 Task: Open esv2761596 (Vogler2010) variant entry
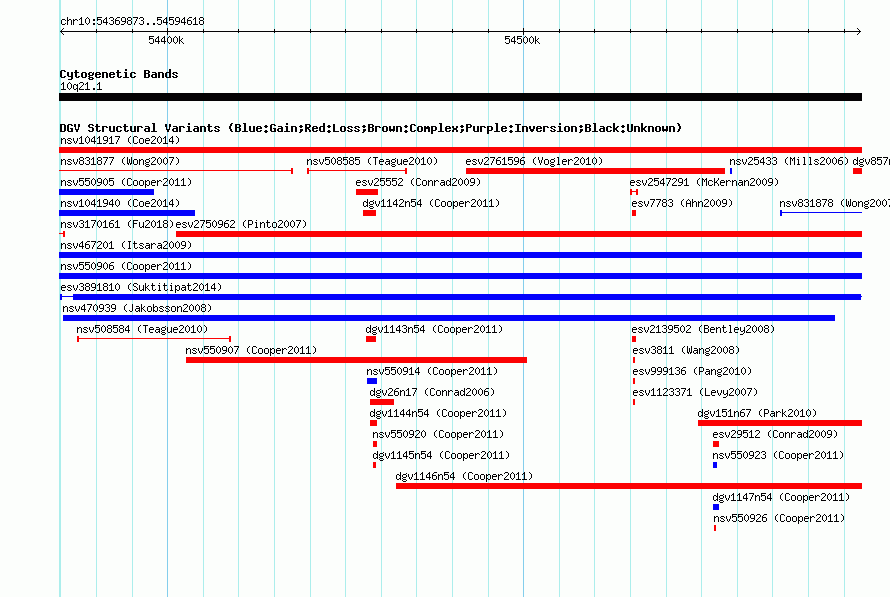[x=534, y=161]
